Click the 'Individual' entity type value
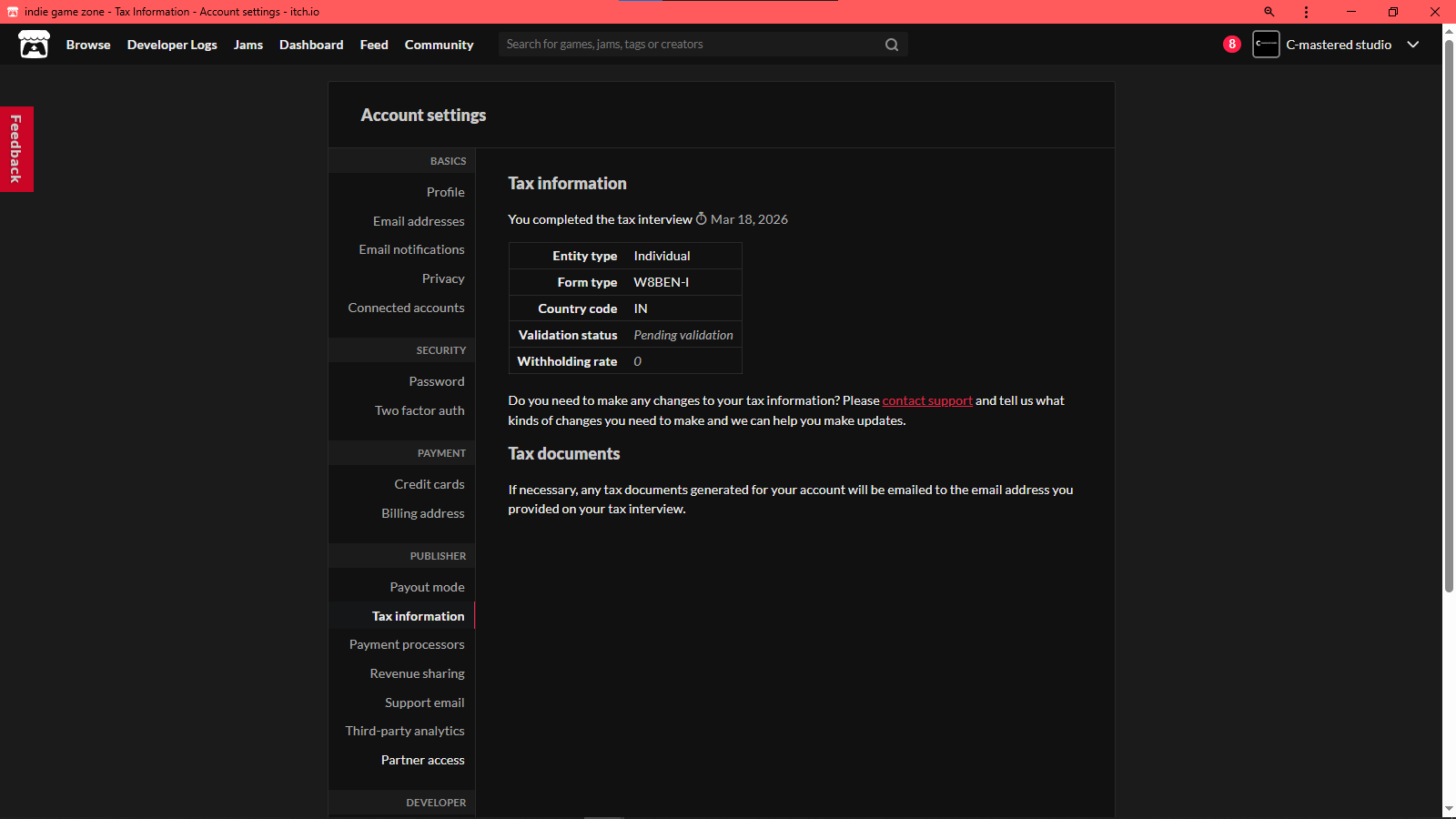The height and width of the screenshot is (819, 1456). (x=662, y=256)
